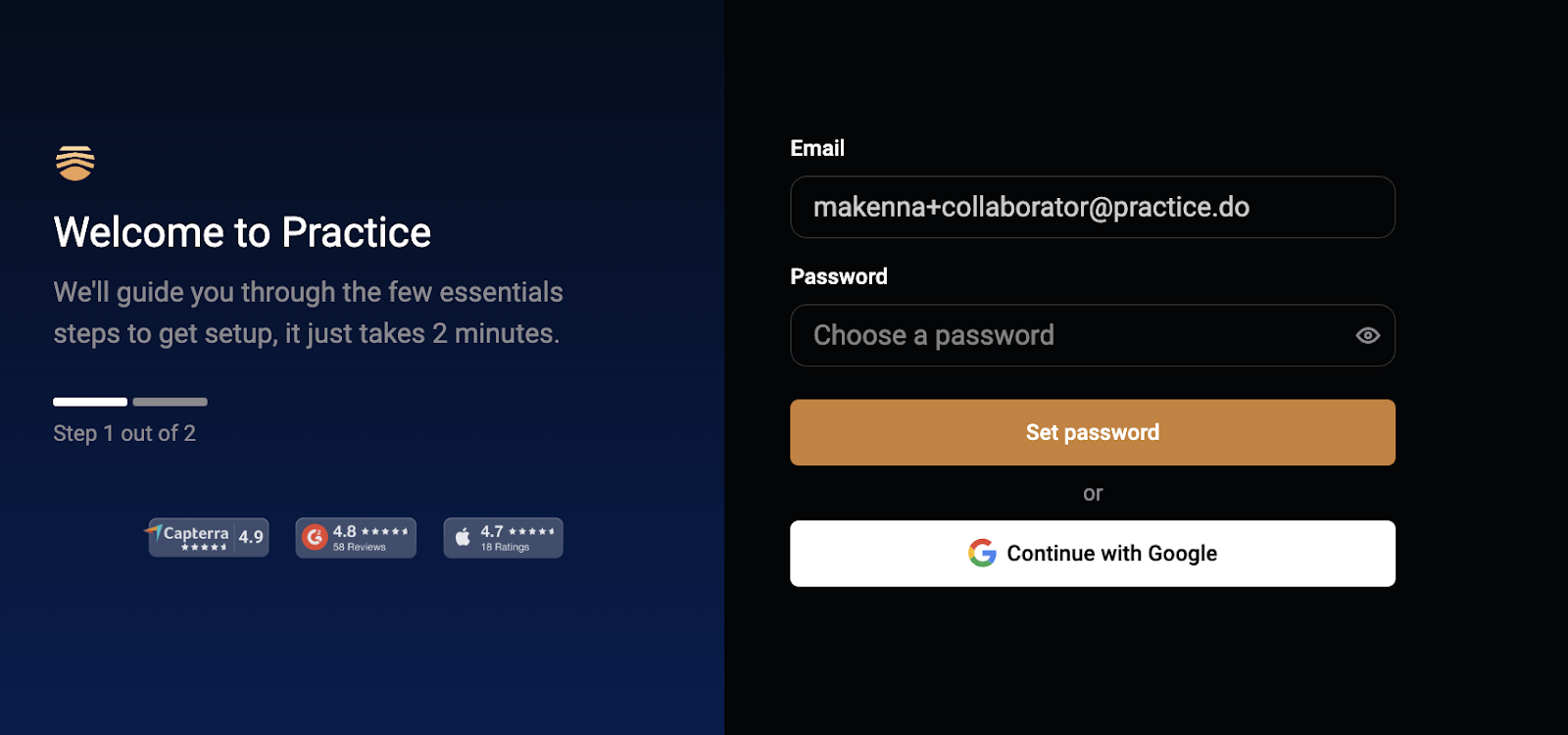Viewport: 1568px width, 735px height.
Task: Click the Email field label
Action: (817, 148)
